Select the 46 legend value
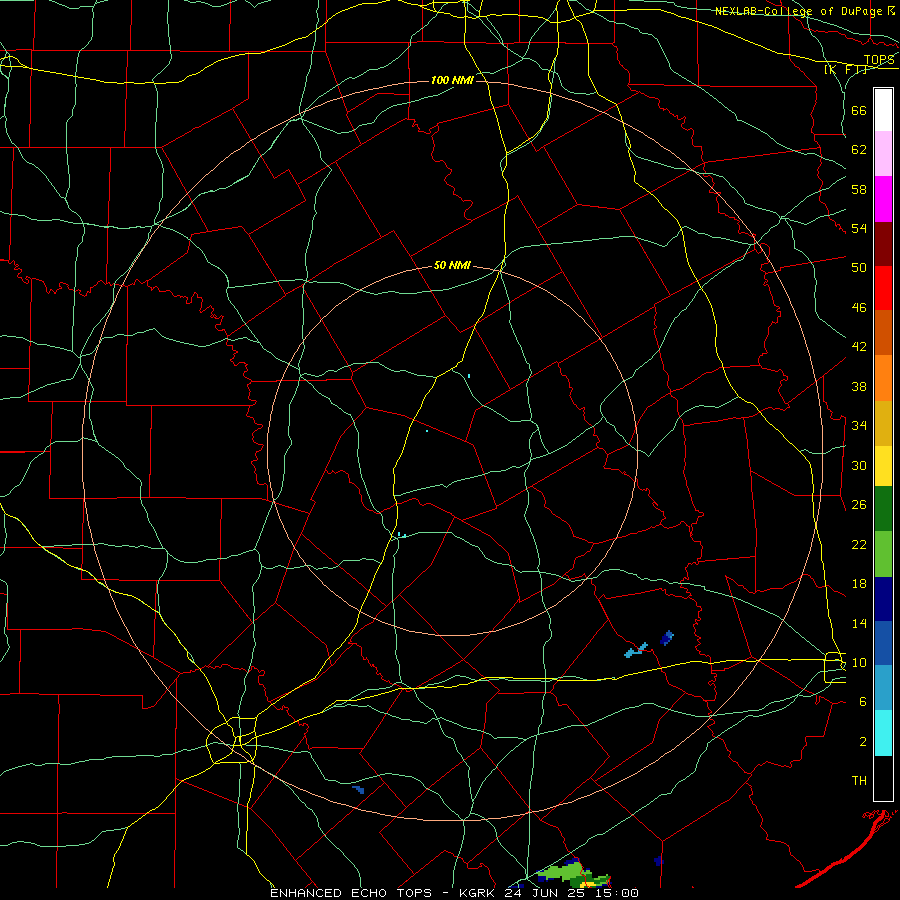Screen dimensions: 900x900 click(x=859, y=308)
